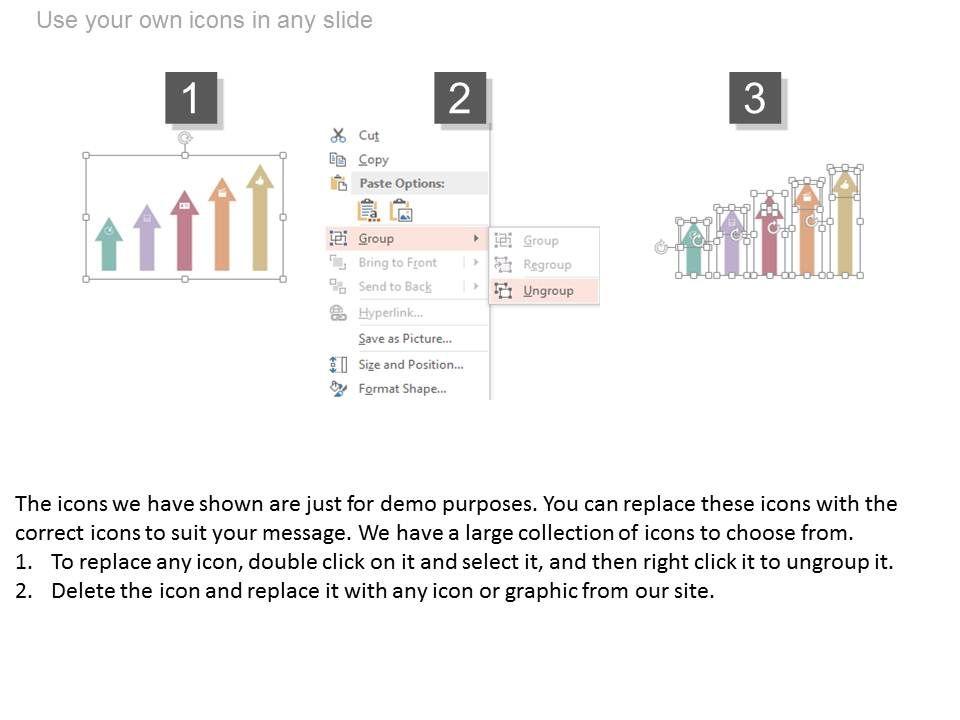The width and height of the screenshot is (960, 720).
Task: Click the tan arrow in grouped chart
Action: pyautogui.click(x=260, y=218)
